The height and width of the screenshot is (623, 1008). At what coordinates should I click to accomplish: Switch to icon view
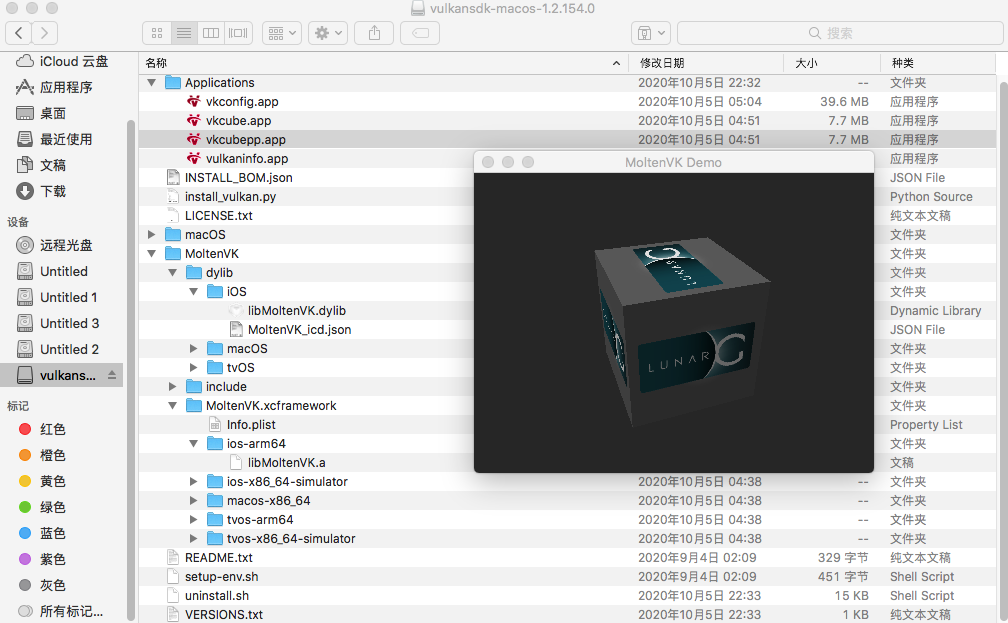(156, 33)
